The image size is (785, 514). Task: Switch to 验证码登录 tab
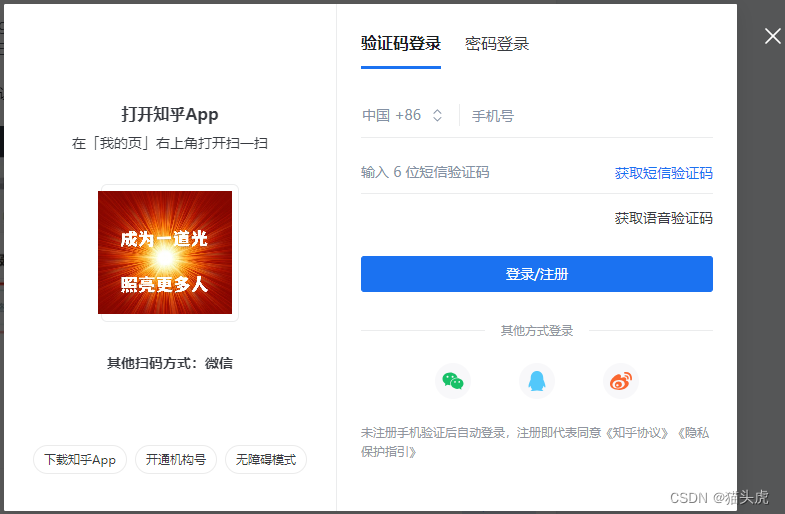tap(401, 44)
